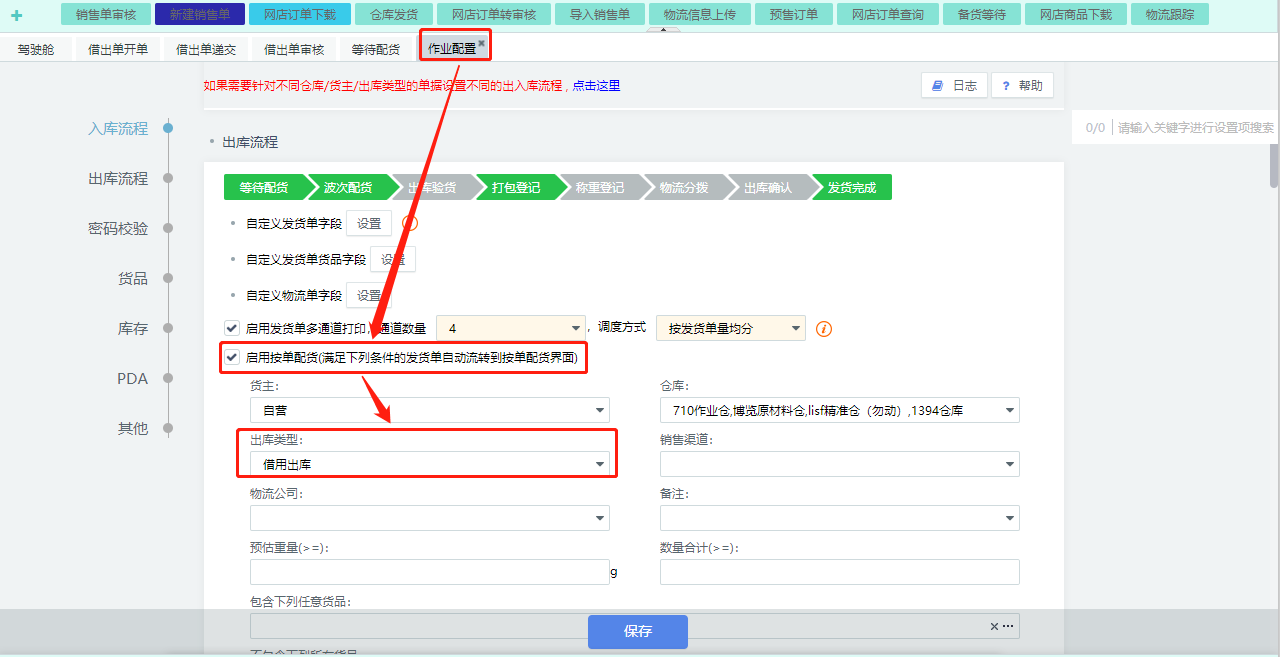Switch to the 等待配货 tab

(x=376, y=49)
